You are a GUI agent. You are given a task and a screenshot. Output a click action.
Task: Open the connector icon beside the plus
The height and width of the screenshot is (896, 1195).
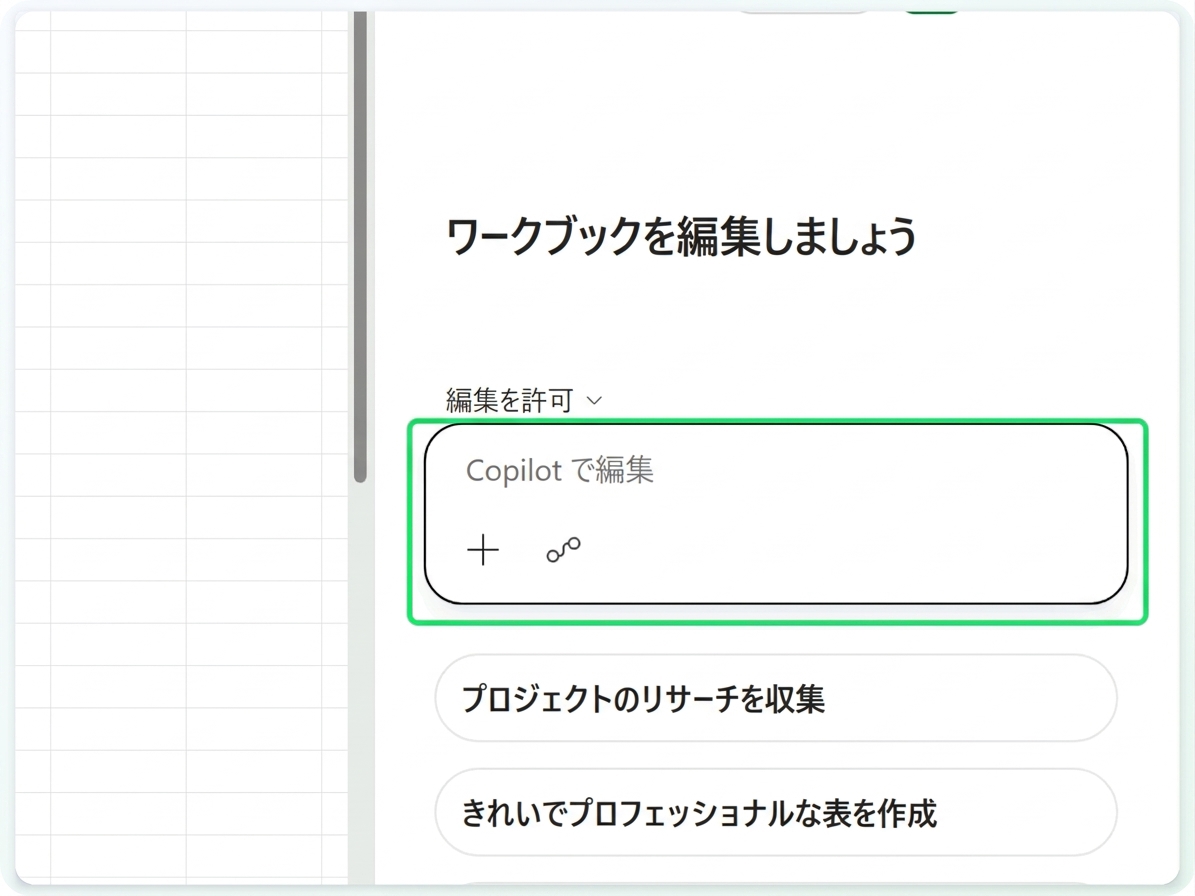coord(563,549)
